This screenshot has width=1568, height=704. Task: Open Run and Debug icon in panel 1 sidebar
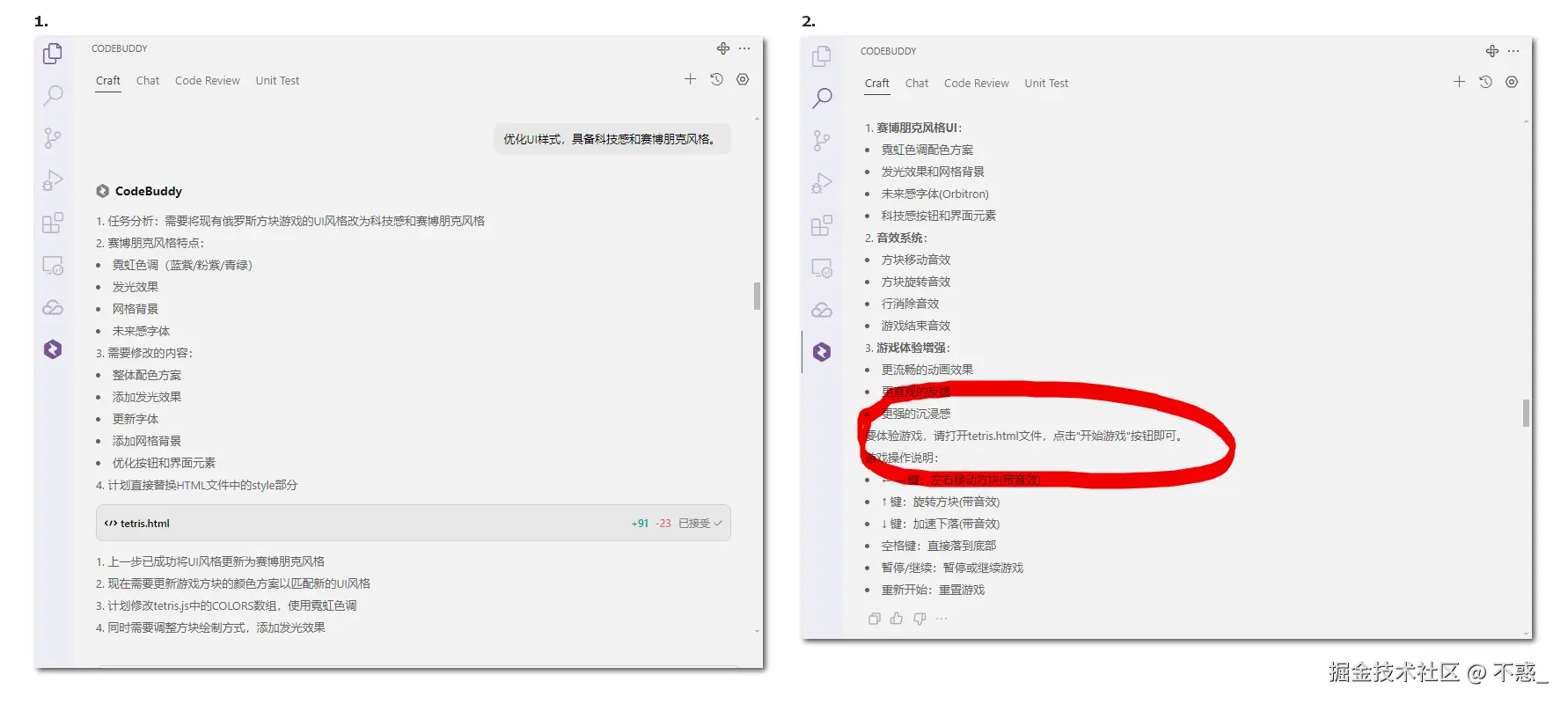(x=53, y=180)
